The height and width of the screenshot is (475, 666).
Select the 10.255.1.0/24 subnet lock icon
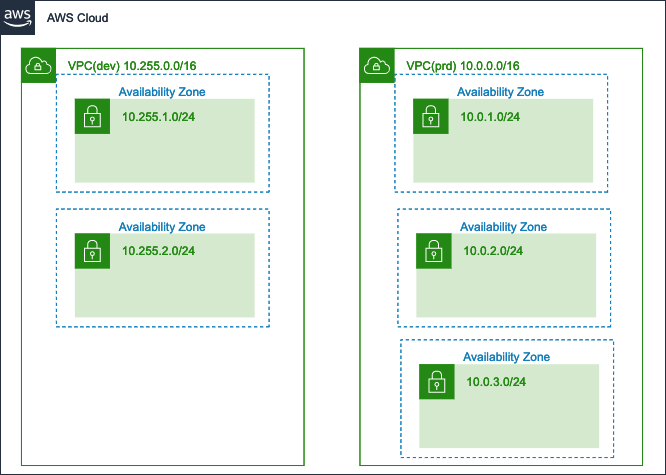coord(92,117)
